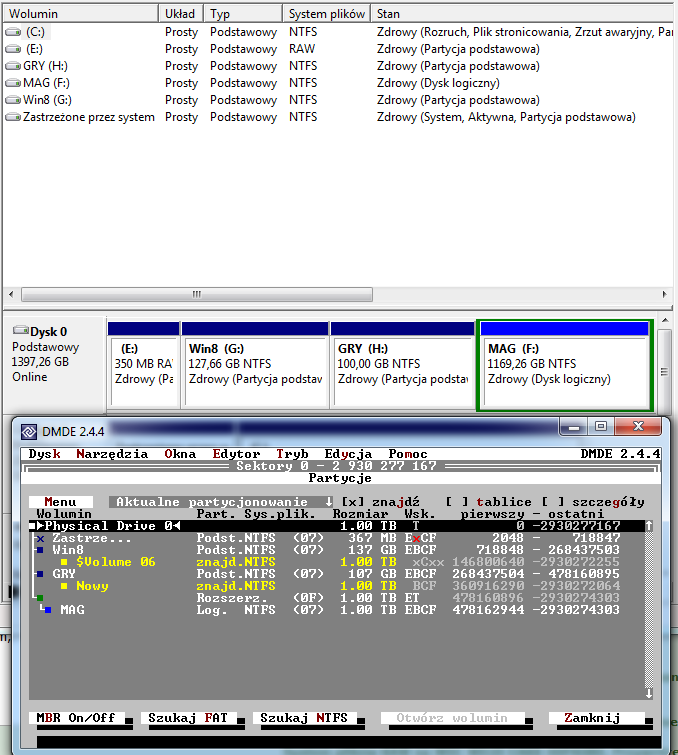The width and height of the screenshot is (678, 755).
Task: Click the up arrow of DMDE partition list scrollbar
Action: pos(649,526)
